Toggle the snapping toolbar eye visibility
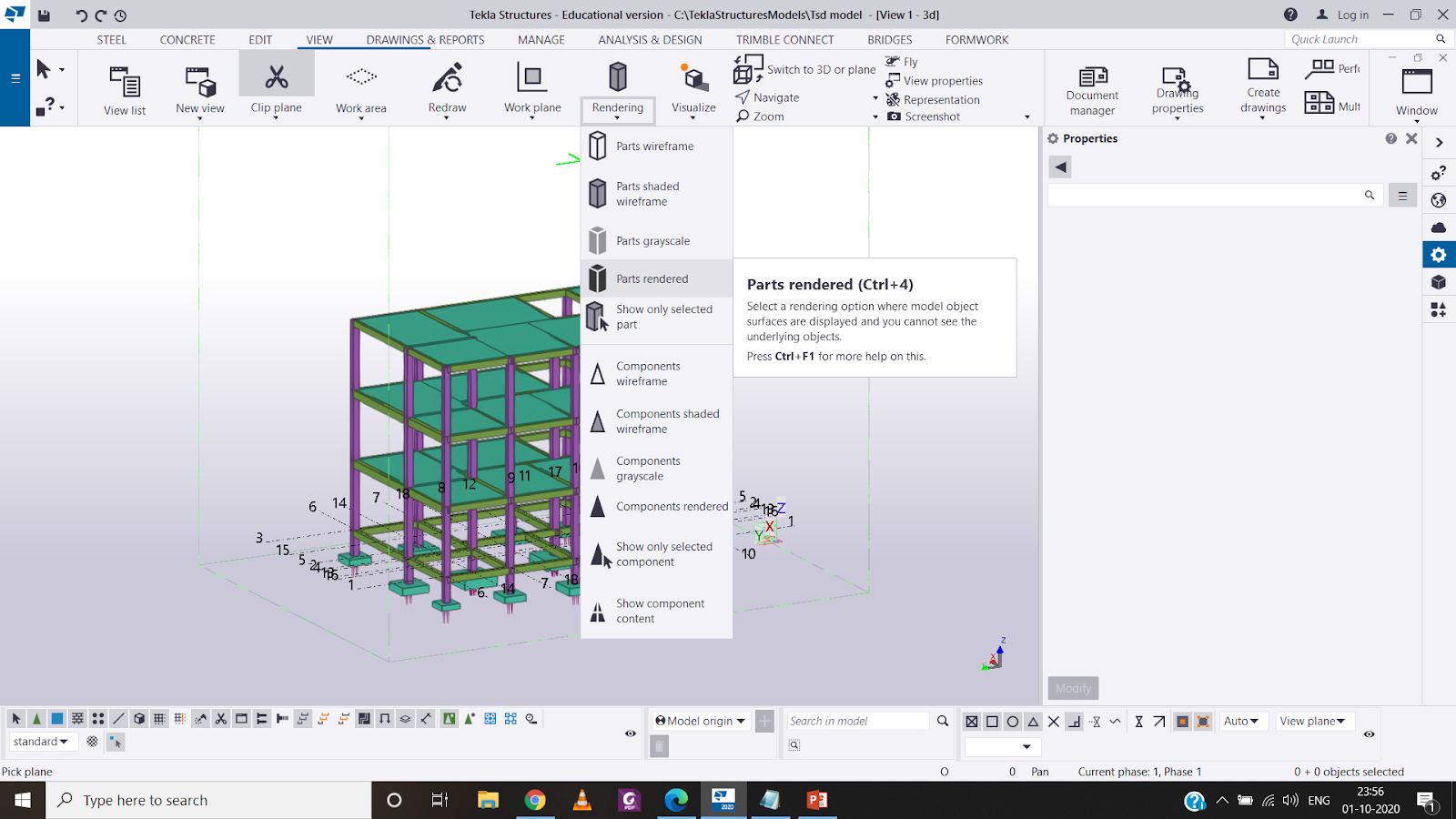1456x819 pixels. pos(1369,733)
